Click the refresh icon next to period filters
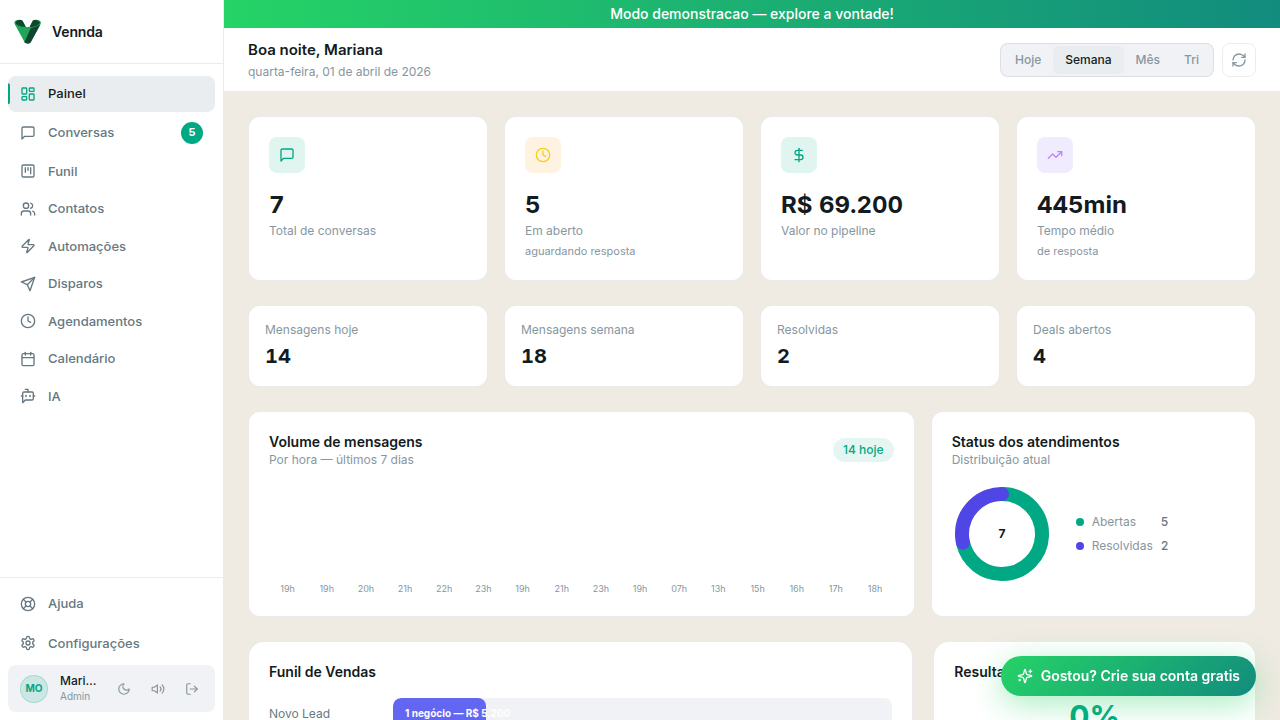The width and height of the screenshot is (1280, 720). coord(1238,60)
